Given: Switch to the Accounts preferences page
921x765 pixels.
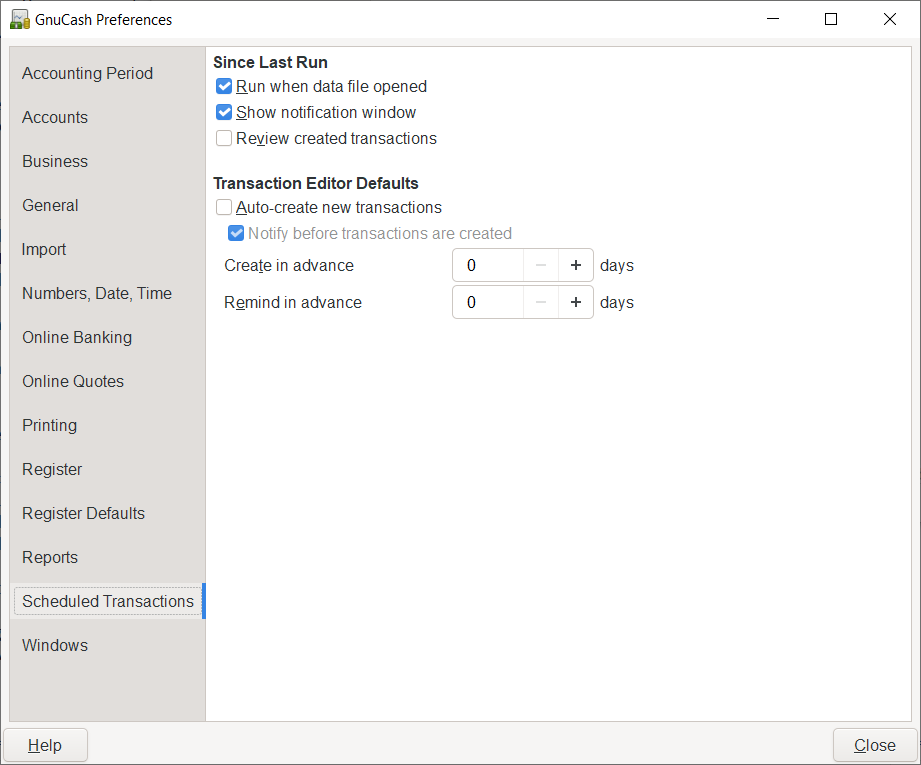Looking at the screenshot, I should tap(55, 117).
